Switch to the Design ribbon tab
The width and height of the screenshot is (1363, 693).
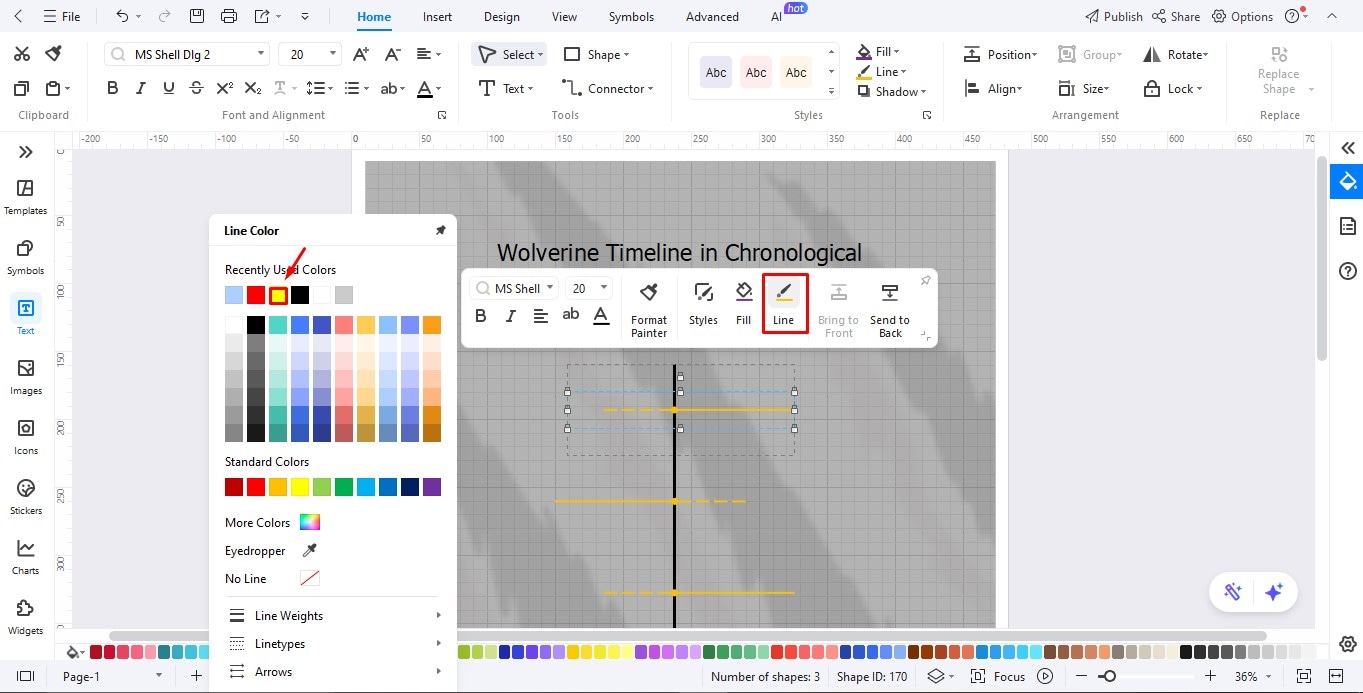click(x=501, y=16)
